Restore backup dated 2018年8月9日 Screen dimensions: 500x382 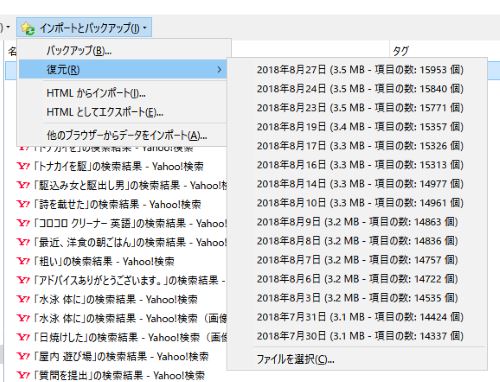[x=357, y=222]
